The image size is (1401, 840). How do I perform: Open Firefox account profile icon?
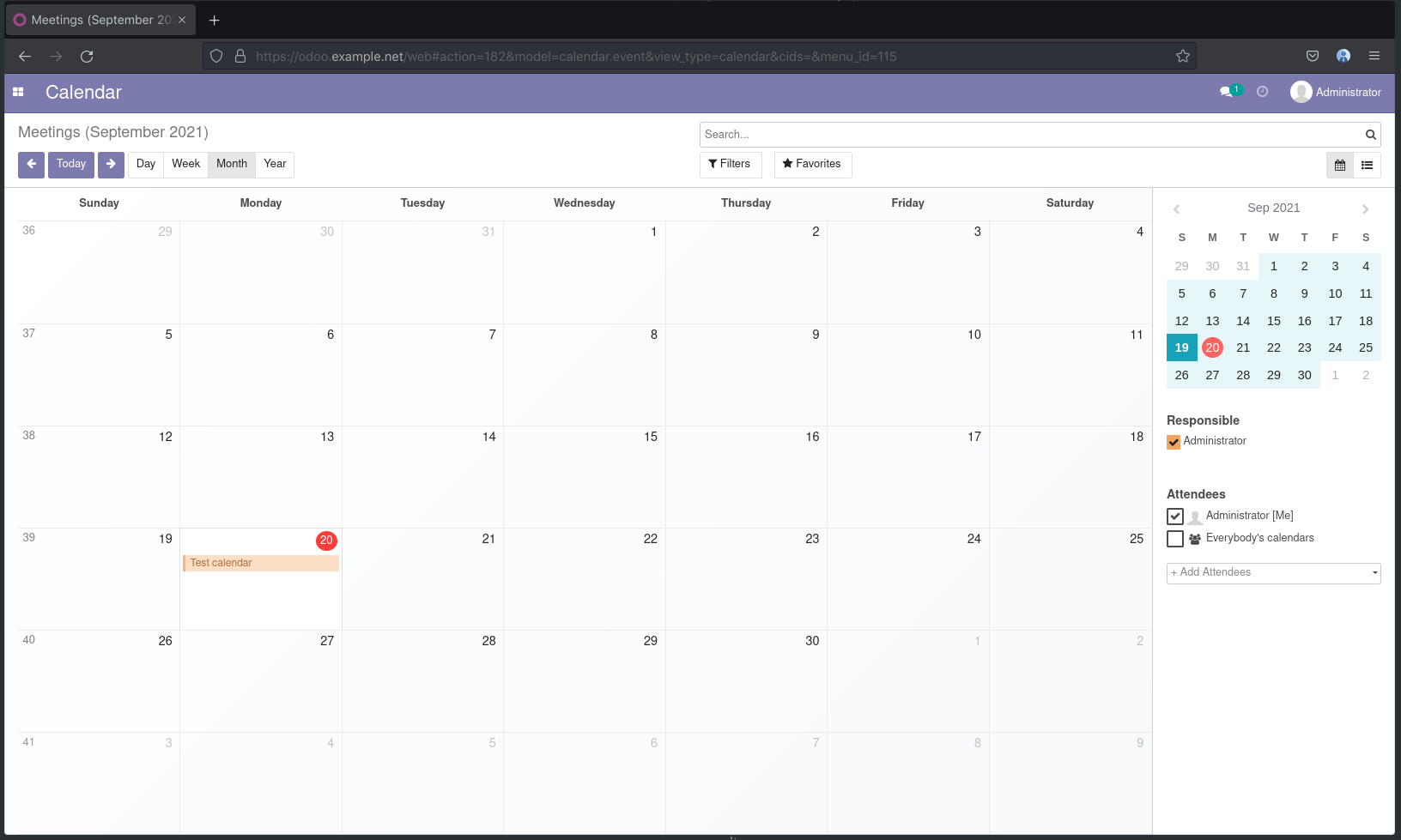tap(1343, 57)
